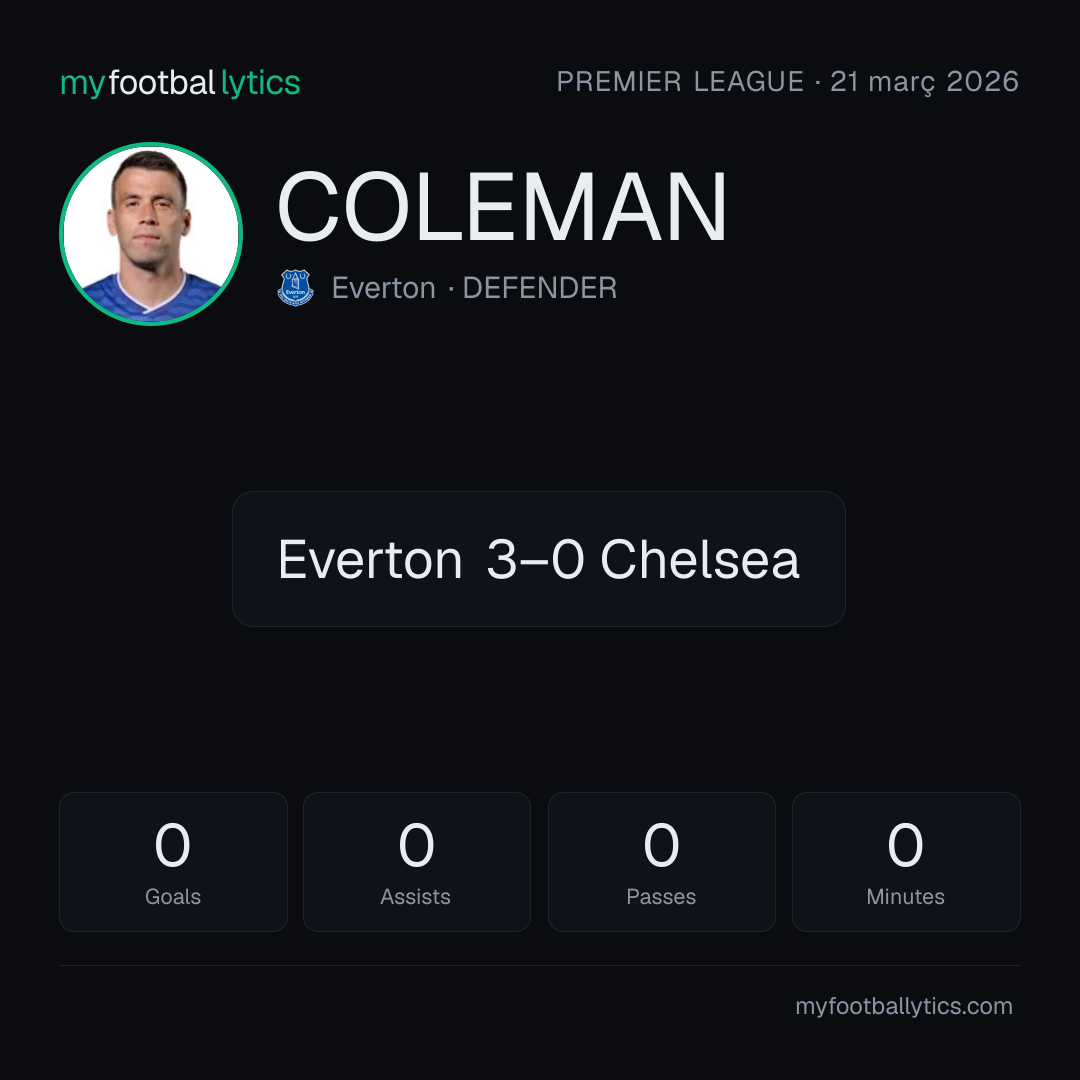Viewport: 1080px width, 1080px height.
Task: Select the Goals stat card
Action: point(173,862)
